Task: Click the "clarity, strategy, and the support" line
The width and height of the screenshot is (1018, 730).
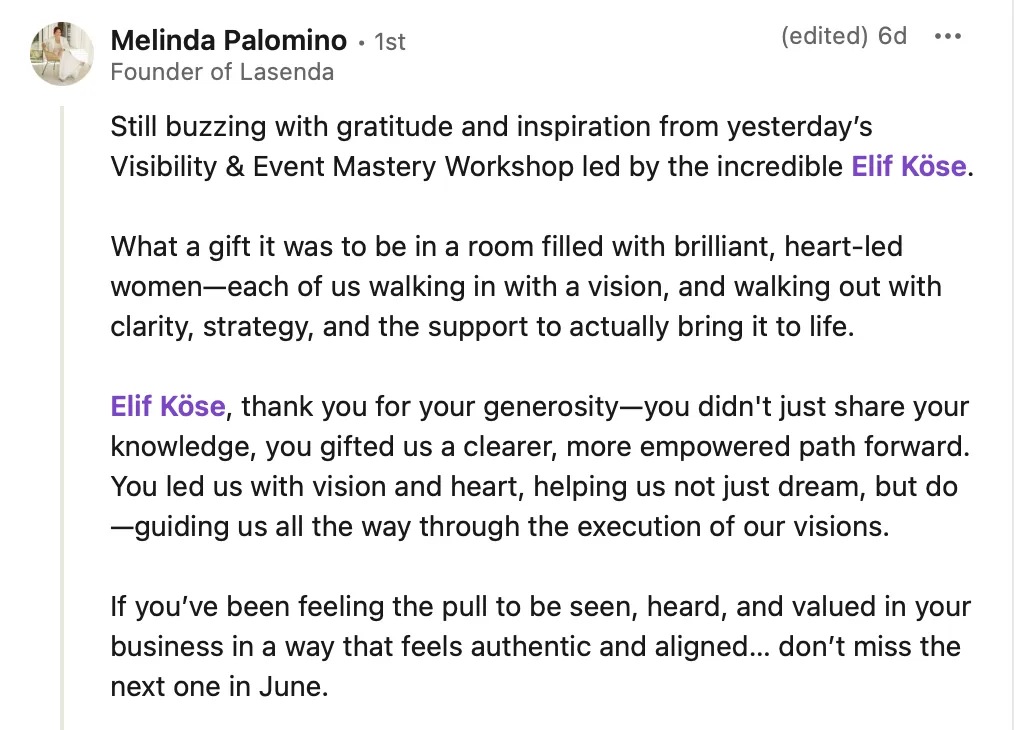Action: point(482,327)
